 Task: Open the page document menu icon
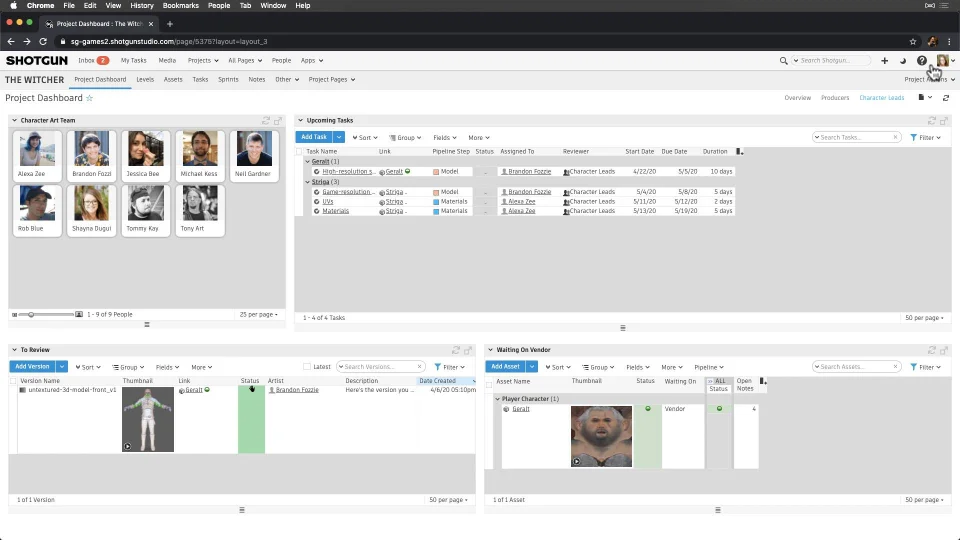pyautogui.click(x=924, y=97)
